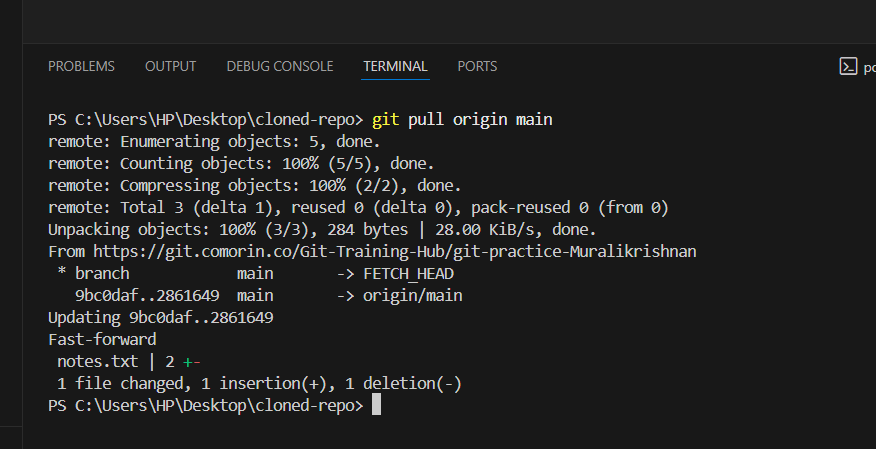
Task: Click the 'git pull origin main' command text
Action: point(462,120)
